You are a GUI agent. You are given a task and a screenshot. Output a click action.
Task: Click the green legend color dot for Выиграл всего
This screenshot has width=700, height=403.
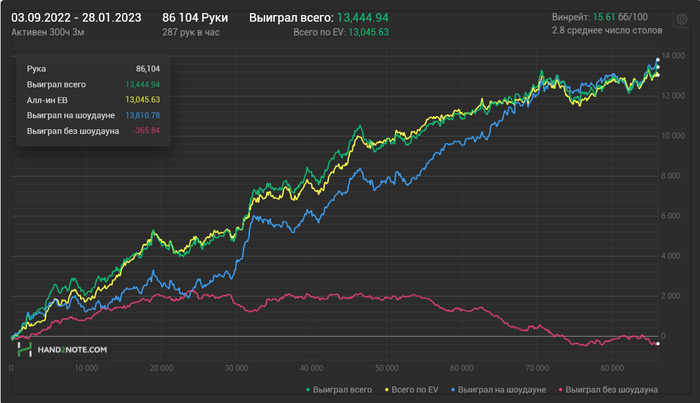click(x=308, y=390)
